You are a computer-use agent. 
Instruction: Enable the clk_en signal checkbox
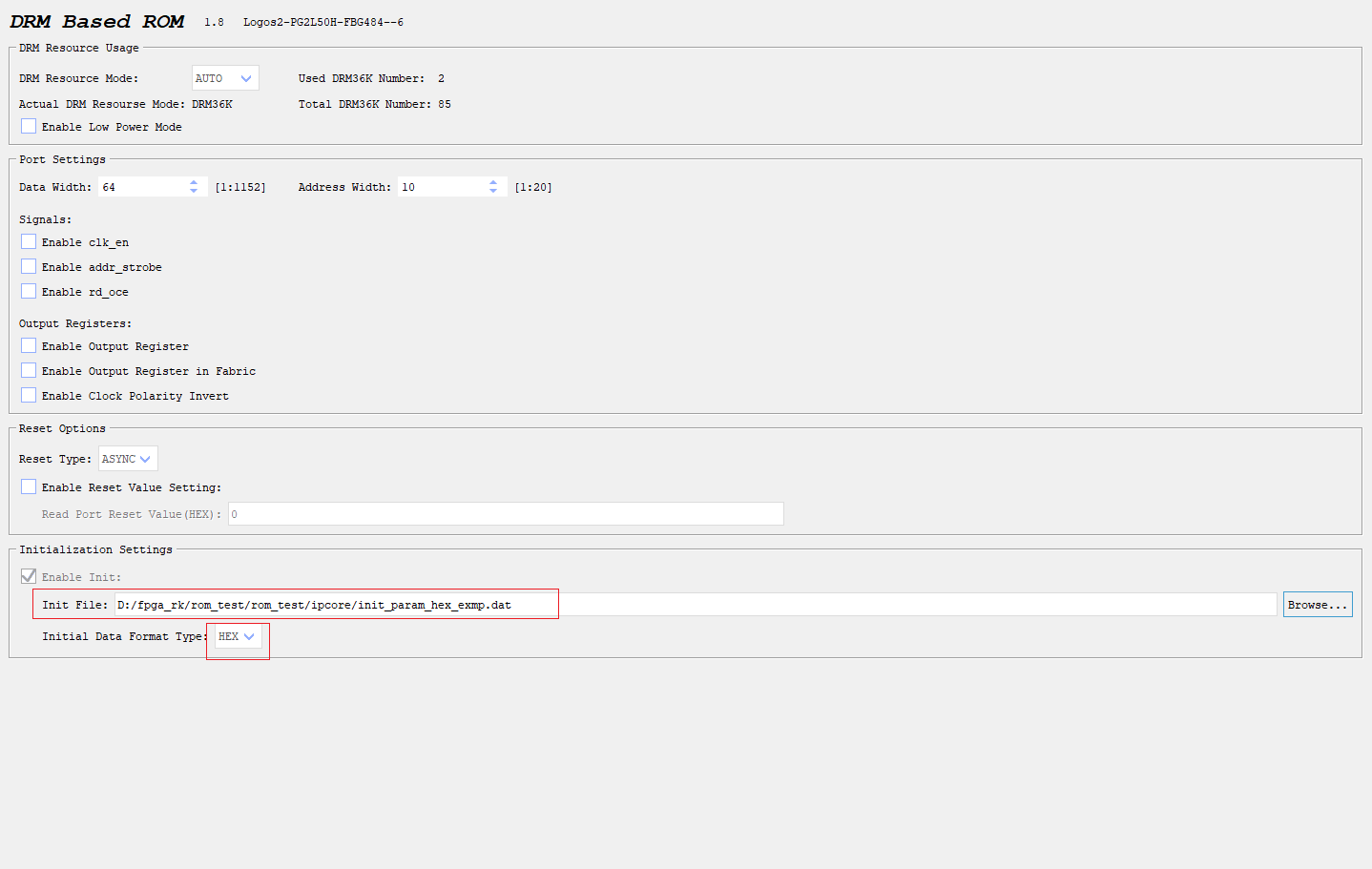[x=28, y=240]
